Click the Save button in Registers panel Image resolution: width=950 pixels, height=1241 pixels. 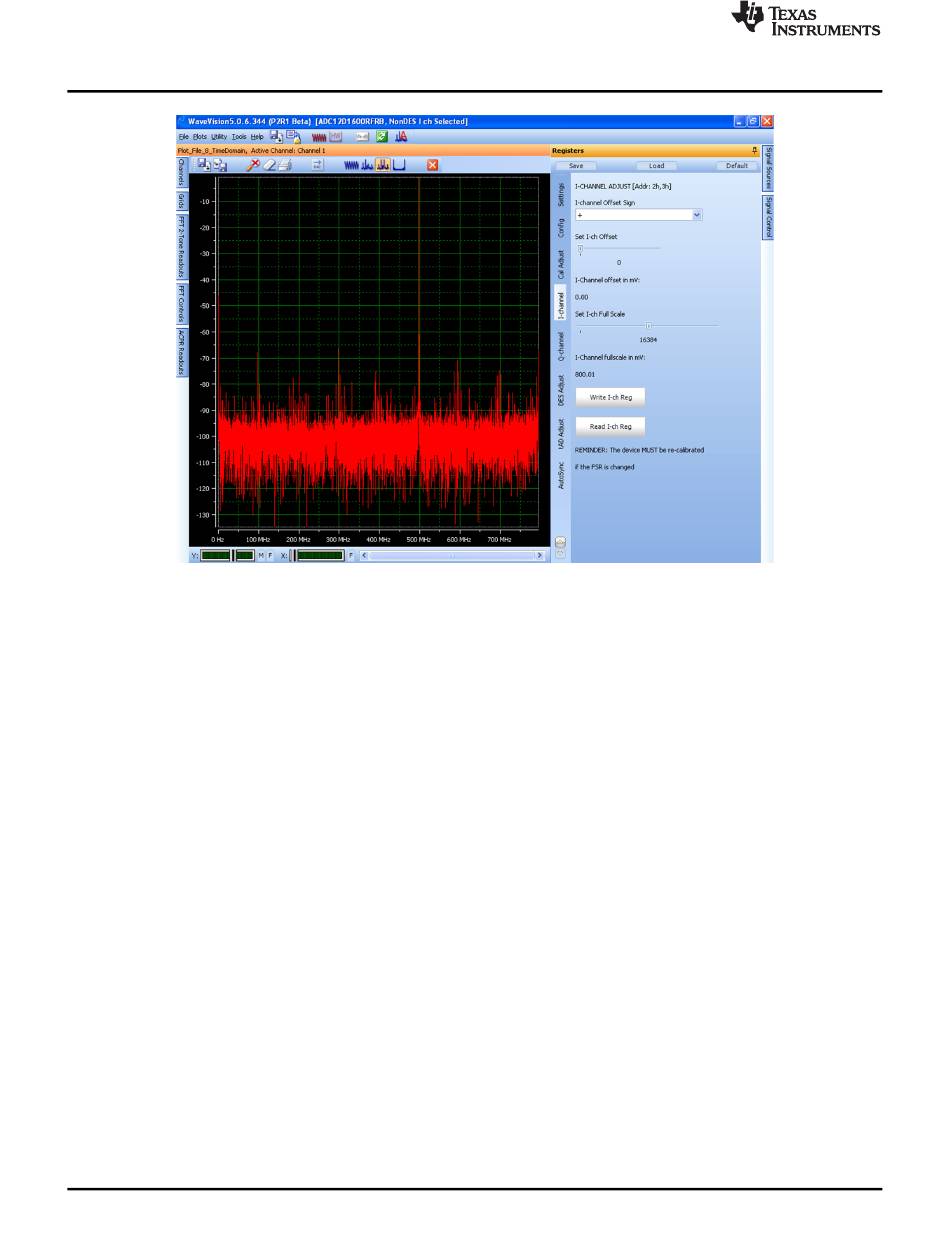(577, 166)
